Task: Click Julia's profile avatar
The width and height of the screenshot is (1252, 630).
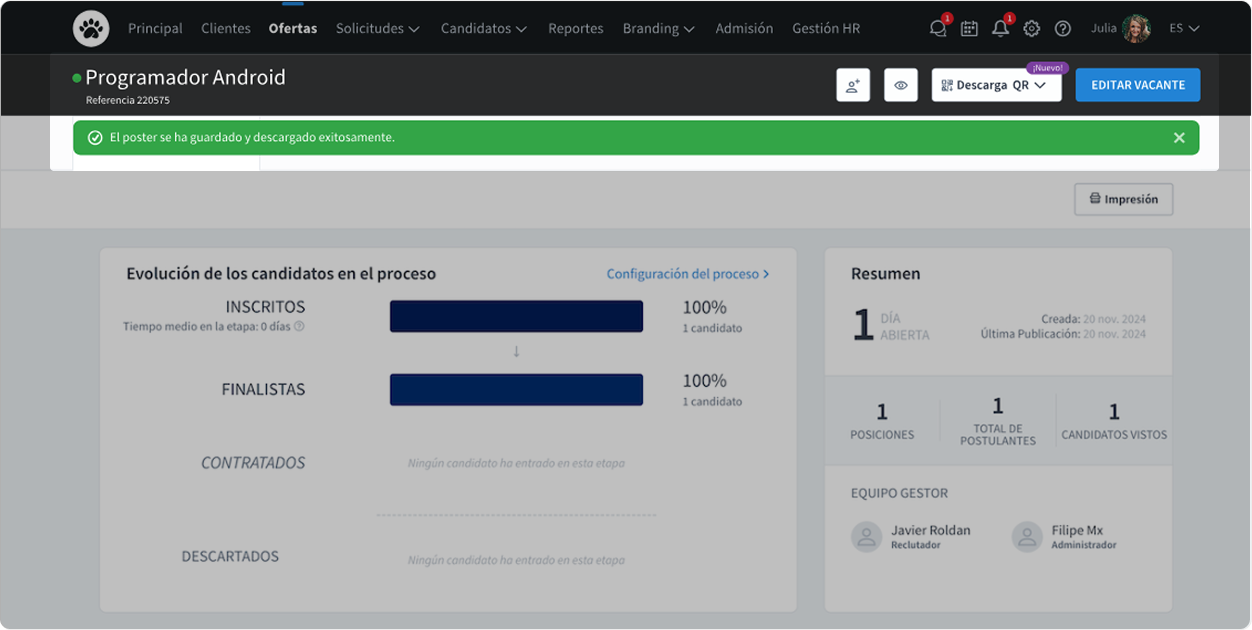Action: pos(1136,28)
